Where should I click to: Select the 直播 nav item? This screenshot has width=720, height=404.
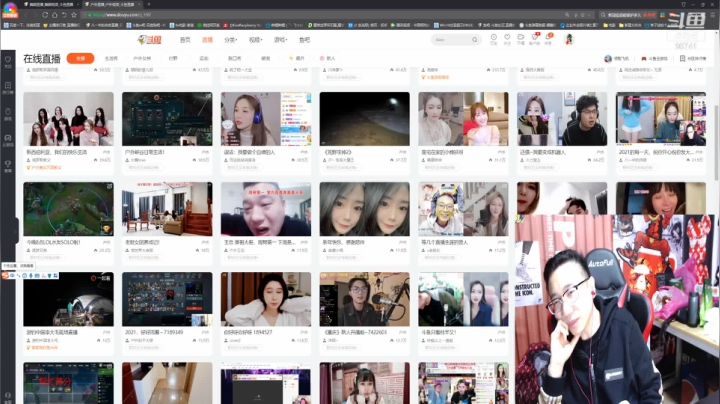tap(208, 40)
